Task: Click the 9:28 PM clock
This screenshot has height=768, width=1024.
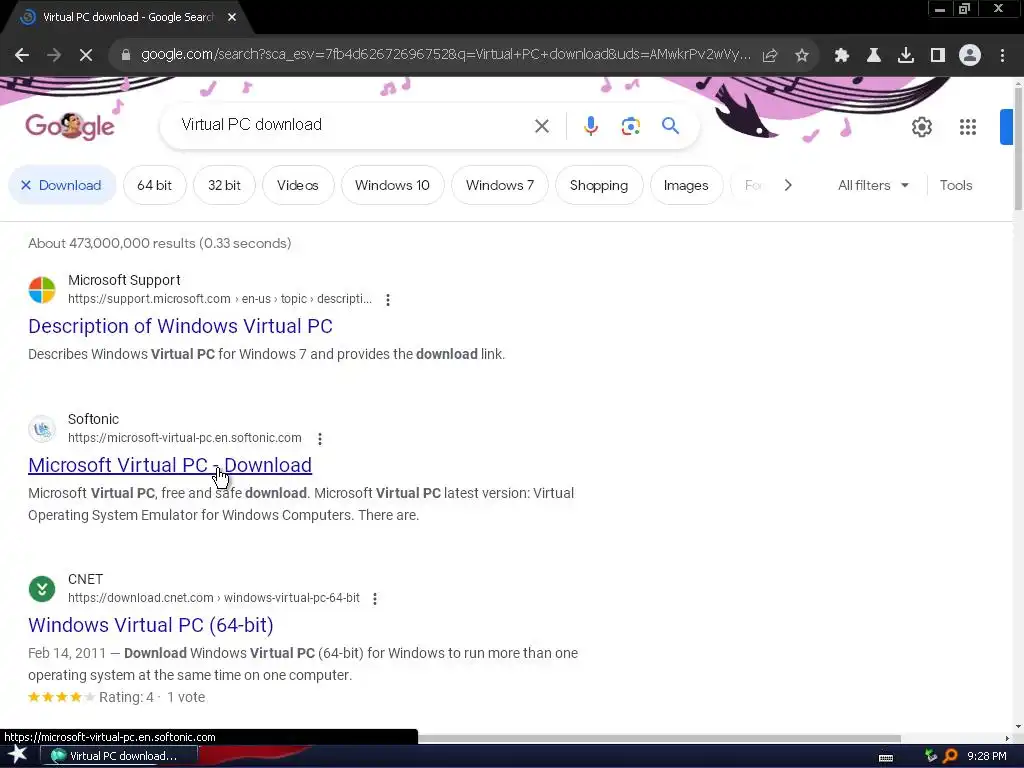Action: [x=987, y=756]
